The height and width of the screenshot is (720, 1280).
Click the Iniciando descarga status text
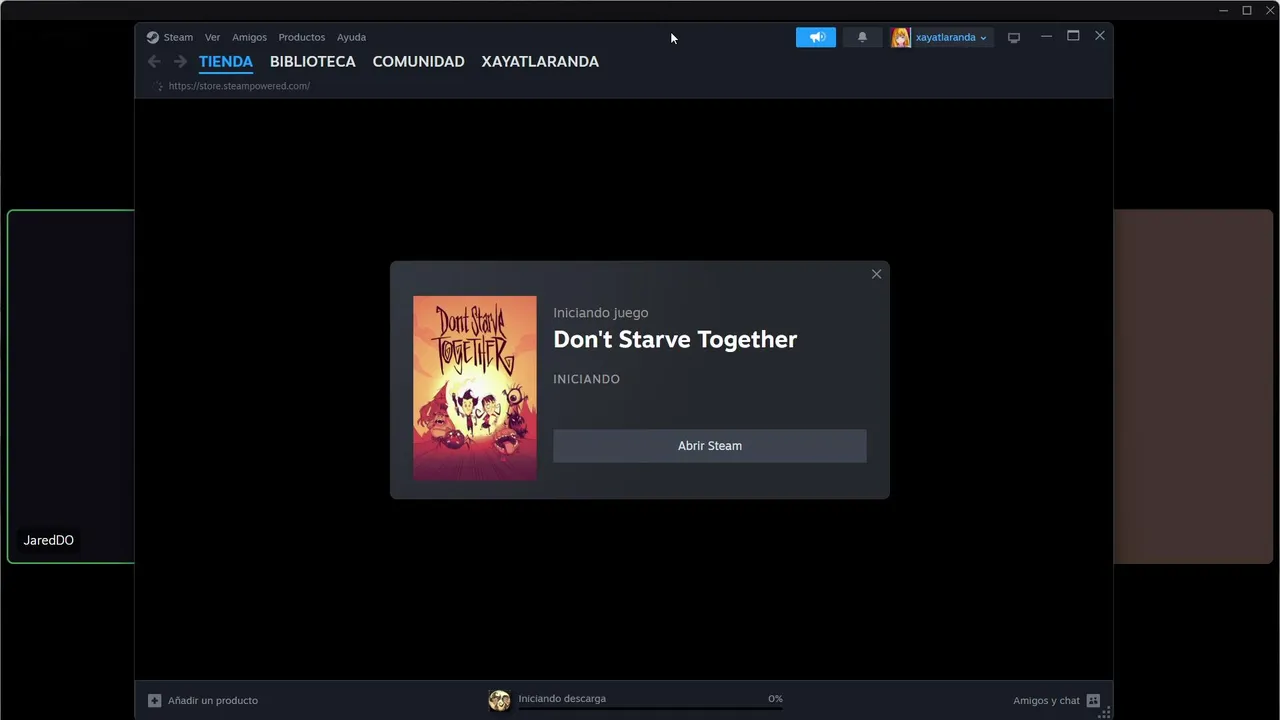(x=562, y=699)
